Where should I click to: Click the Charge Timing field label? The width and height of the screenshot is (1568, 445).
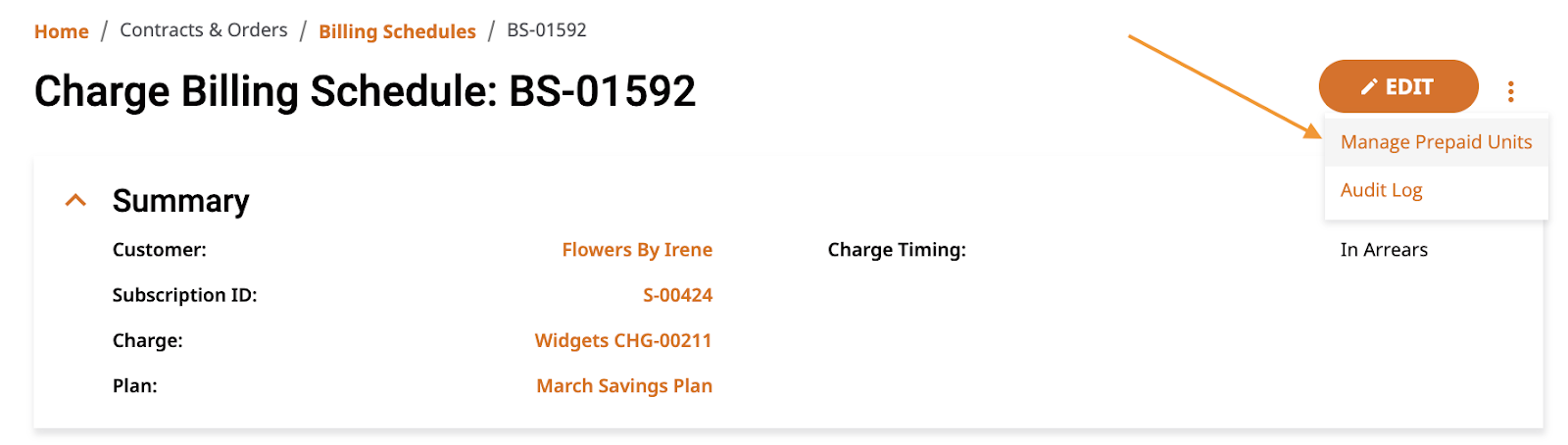(897, 250)
